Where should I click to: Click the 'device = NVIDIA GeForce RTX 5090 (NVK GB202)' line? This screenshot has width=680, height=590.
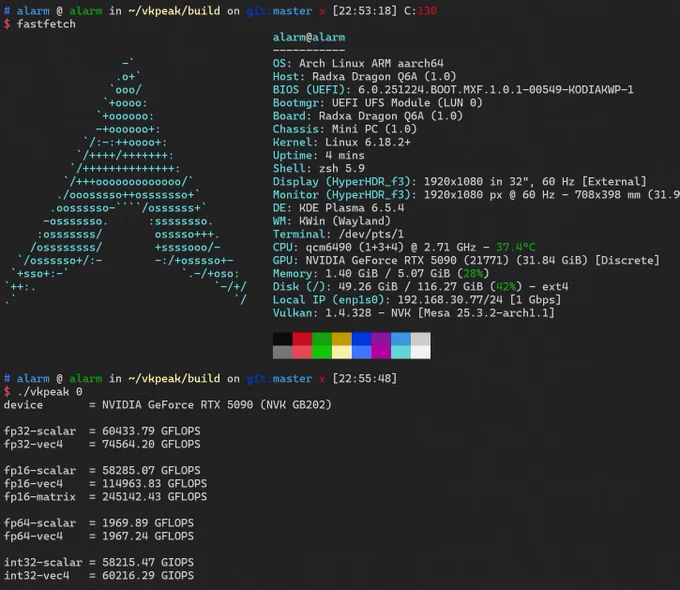pyautogui.click(x=167, y=405)
